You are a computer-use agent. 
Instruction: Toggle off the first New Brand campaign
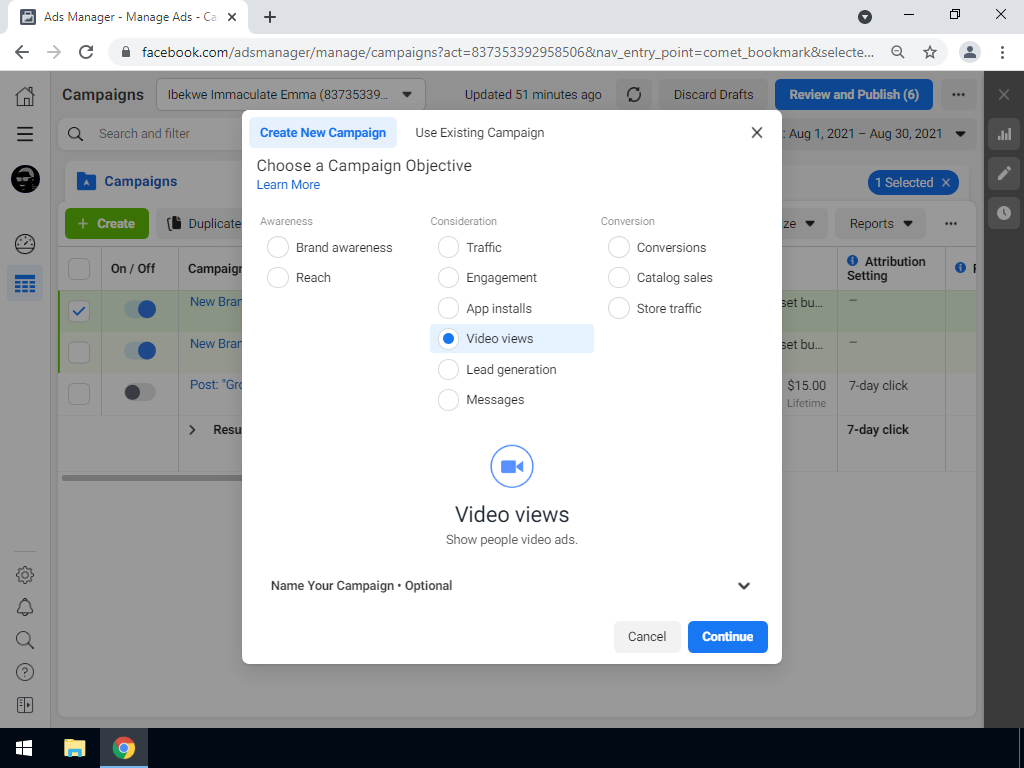pyautogui.click(x=140, y=310)
